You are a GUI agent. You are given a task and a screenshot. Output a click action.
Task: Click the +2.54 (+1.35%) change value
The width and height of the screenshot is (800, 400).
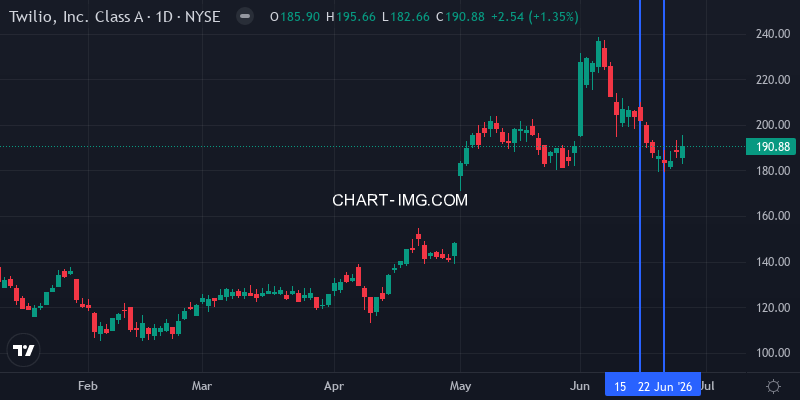click(535, 17)
